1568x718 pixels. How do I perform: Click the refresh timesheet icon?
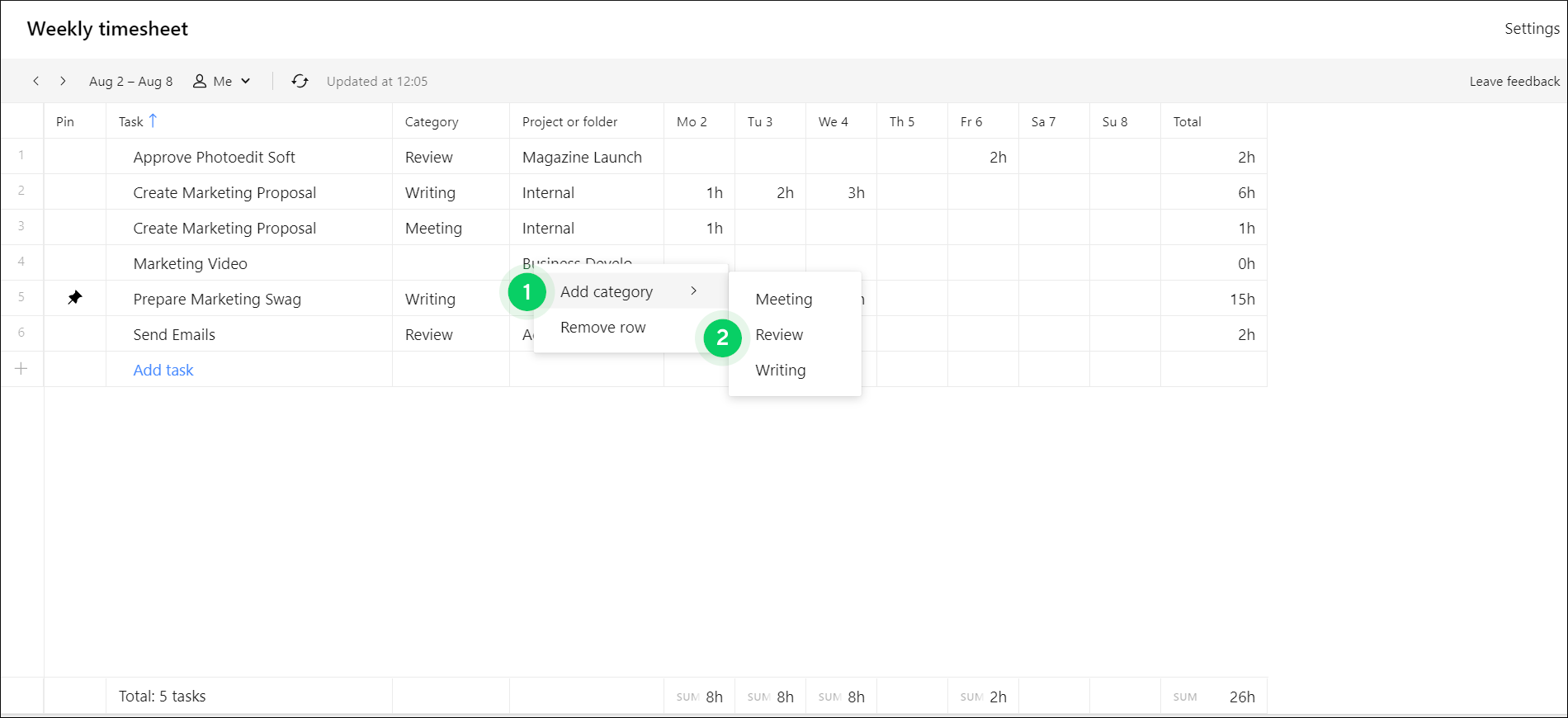[300, 81]
